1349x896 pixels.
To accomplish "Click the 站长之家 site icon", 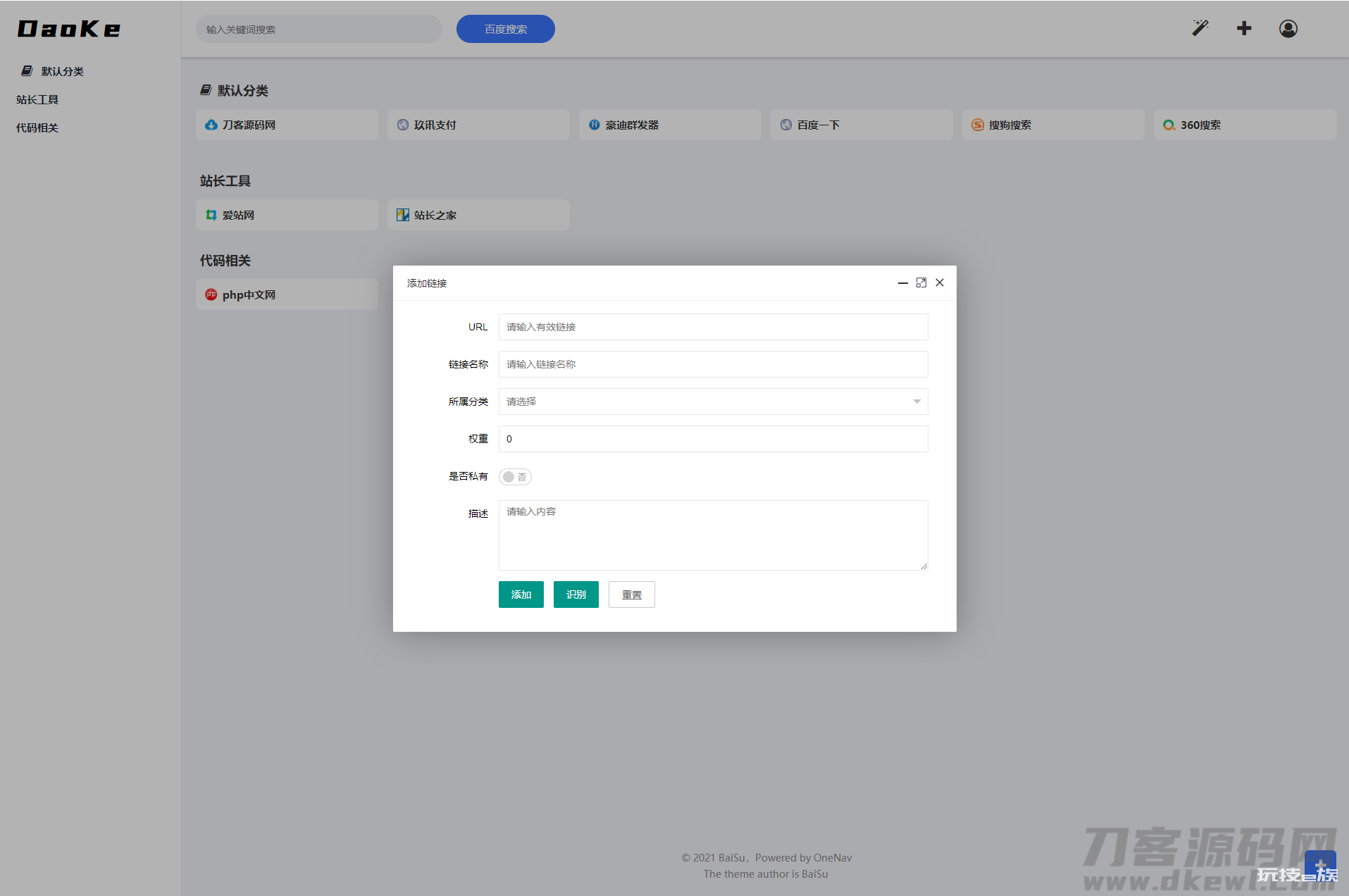I will 403,215.
